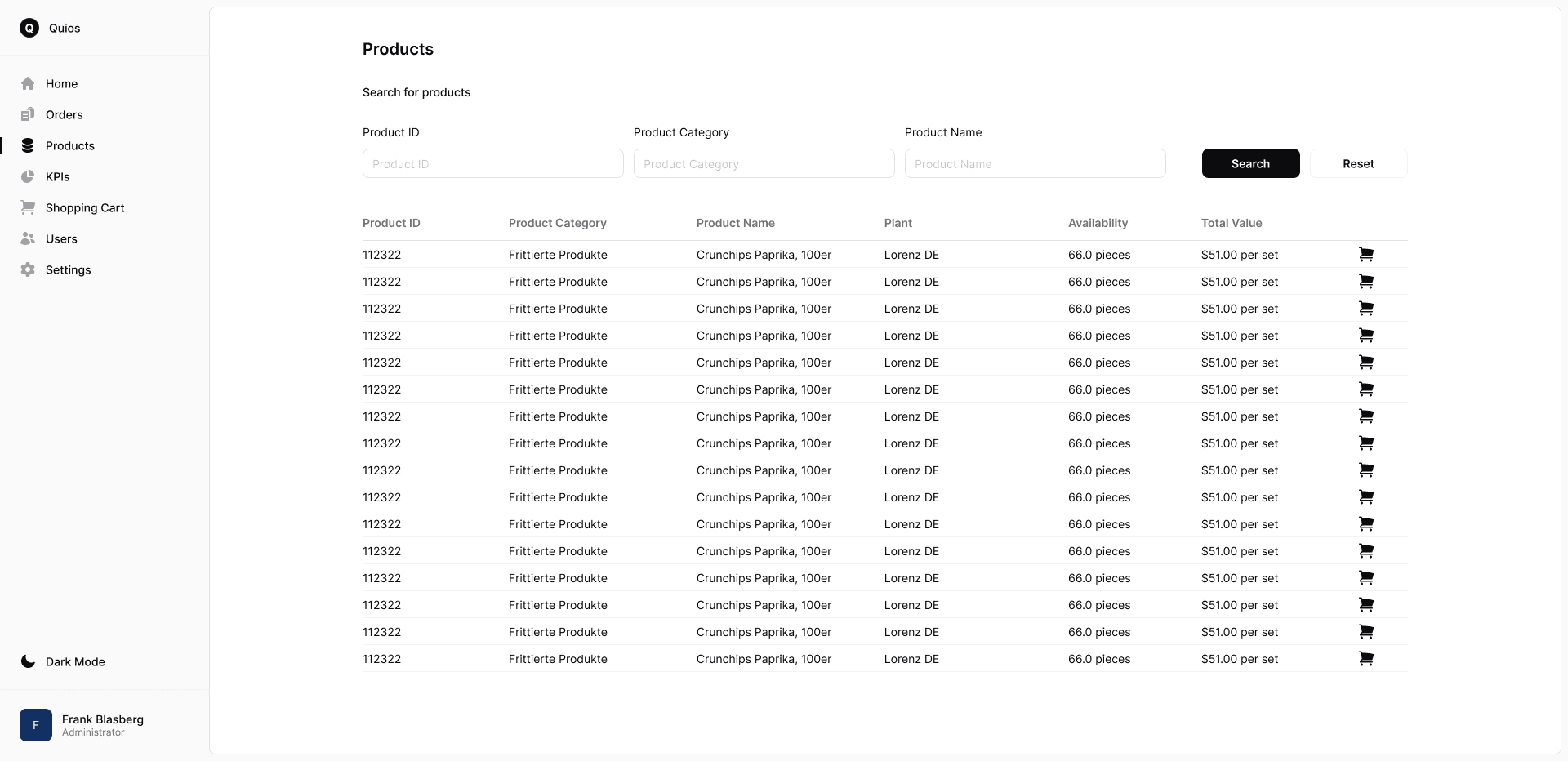The width and height of the screenshot is (1568, 761).
Task: Click the Orders icon in the sidebar
Action: click(x=28, y=114)
